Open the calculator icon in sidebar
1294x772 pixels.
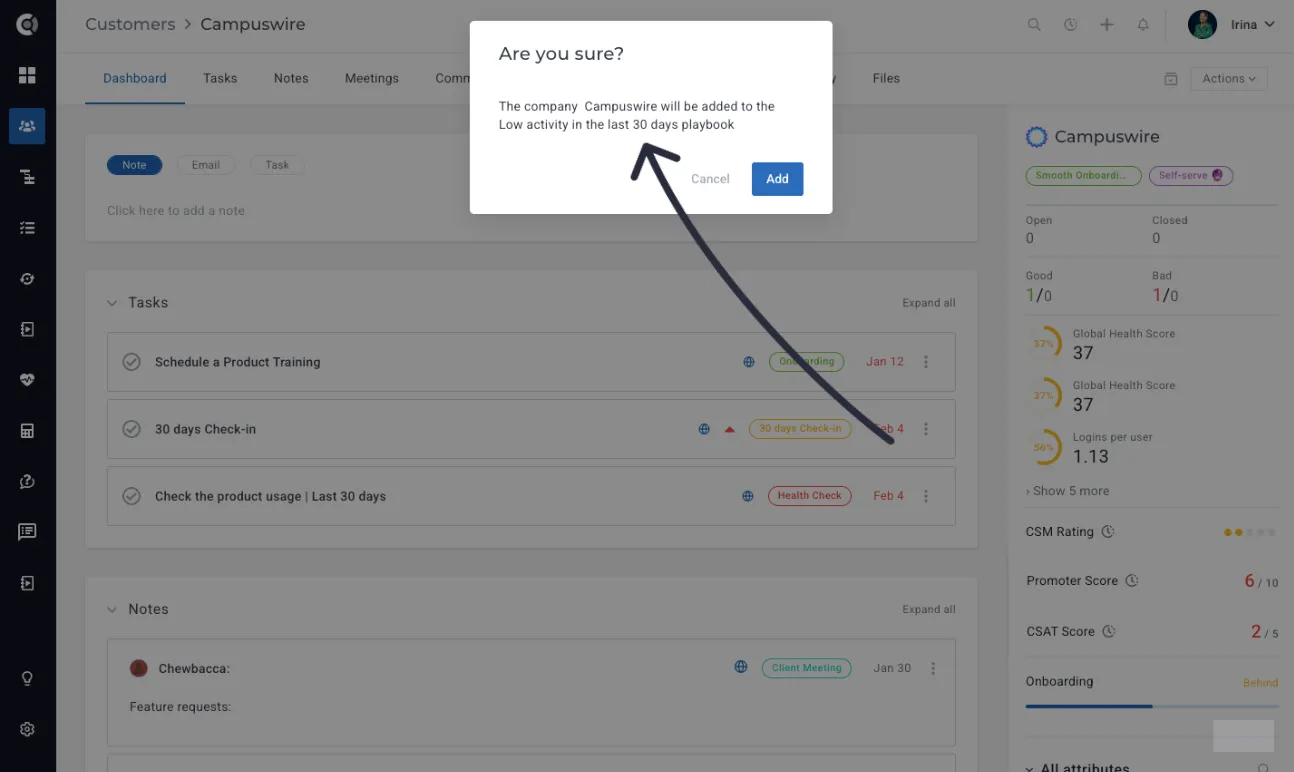point(27,431)
